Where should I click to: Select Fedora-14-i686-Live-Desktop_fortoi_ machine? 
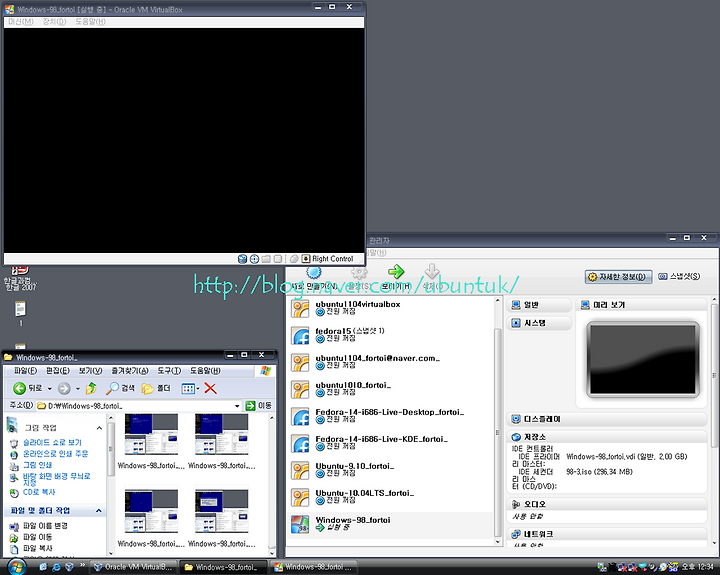tap(390, 416)
